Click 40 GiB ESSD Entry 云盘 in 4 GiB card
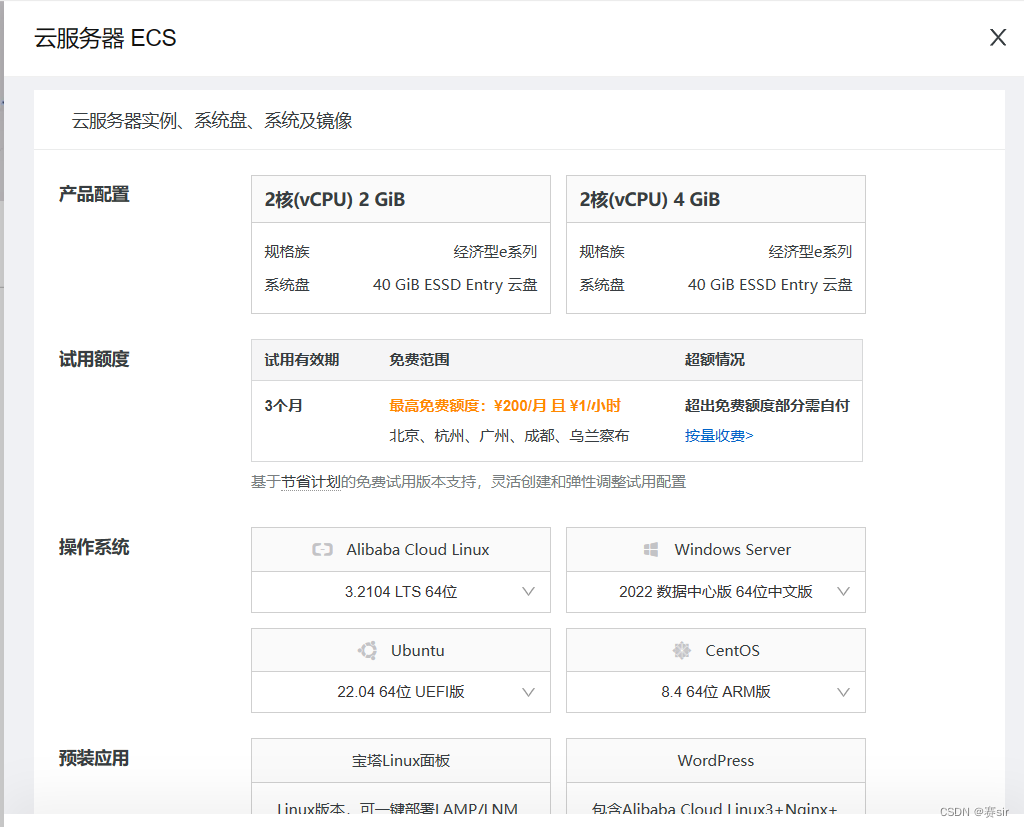Screen dimensions: 1024x827 (x=770, y=285)
